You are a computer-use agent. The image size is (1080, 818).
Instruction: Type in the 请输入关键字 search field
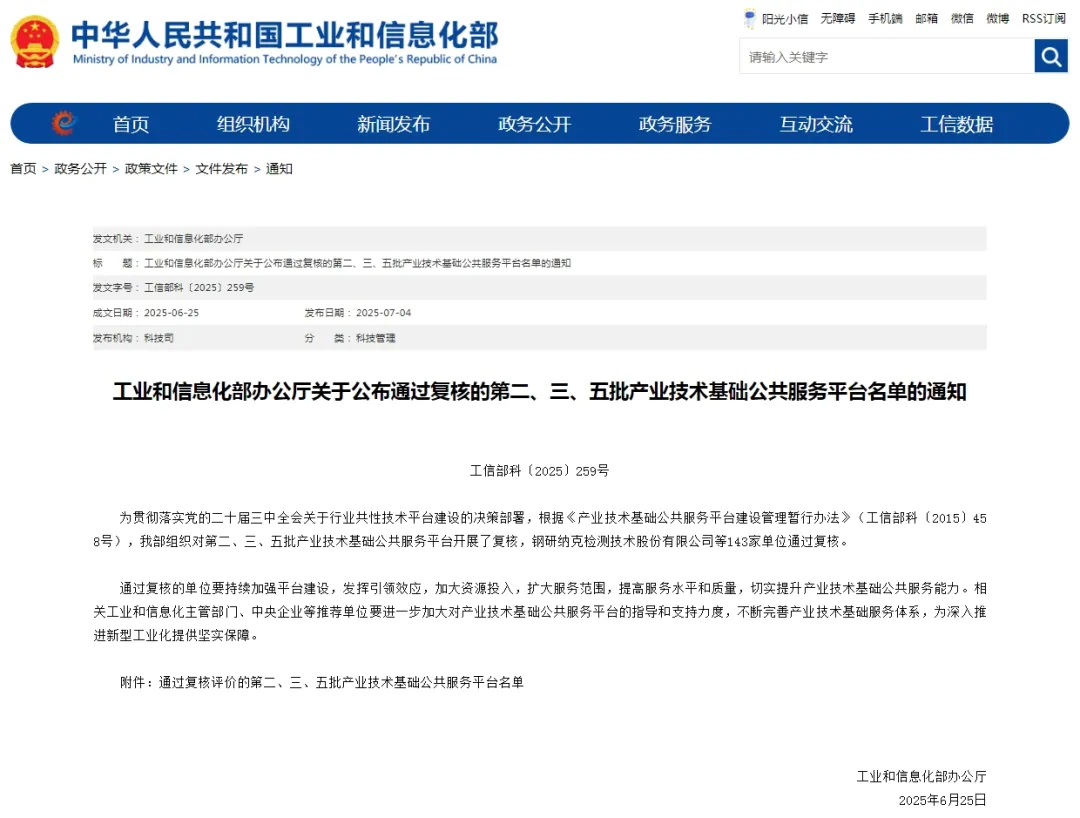point(885,57)
